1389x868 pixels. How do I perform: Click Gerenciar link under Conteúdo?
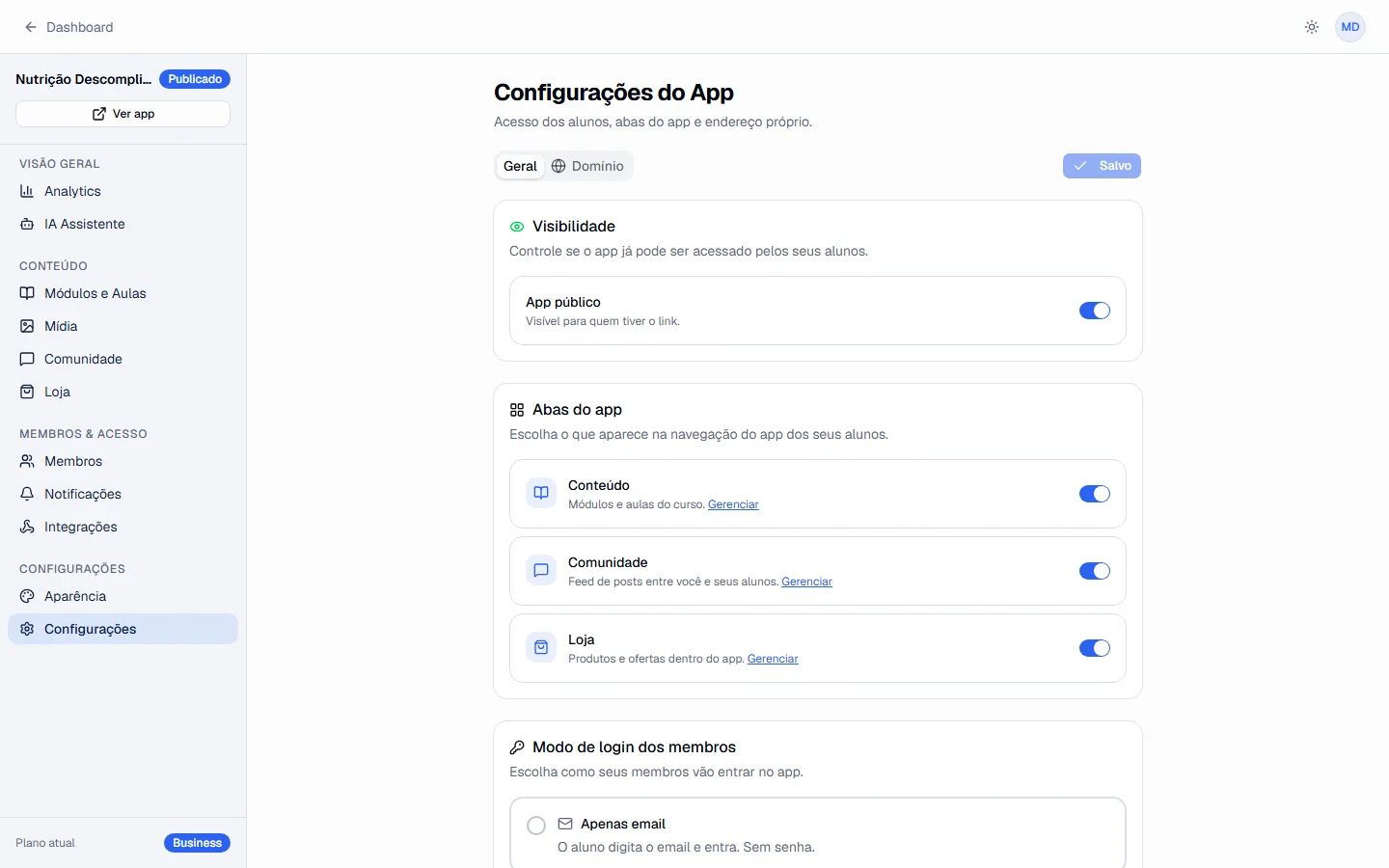click(x=733, y=504)
